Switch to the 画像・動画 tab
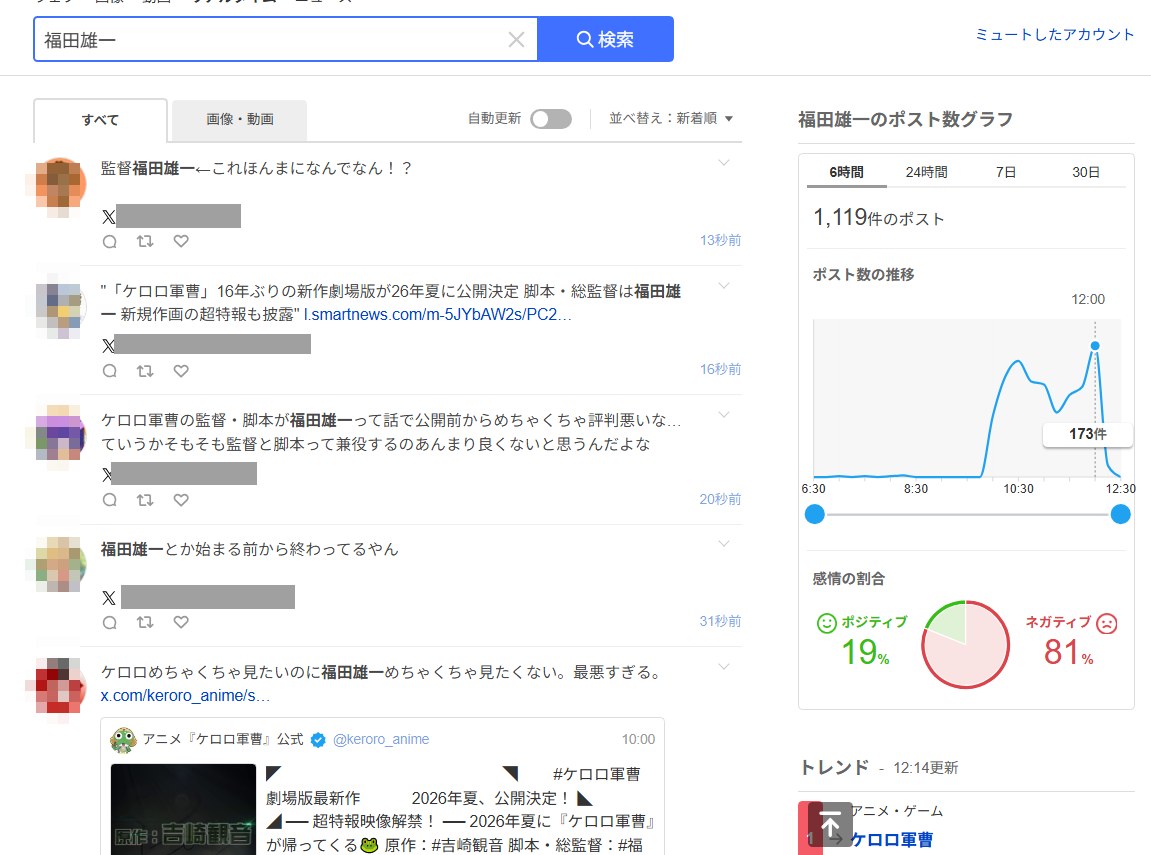1151x855 pixels. coord(239,120)
